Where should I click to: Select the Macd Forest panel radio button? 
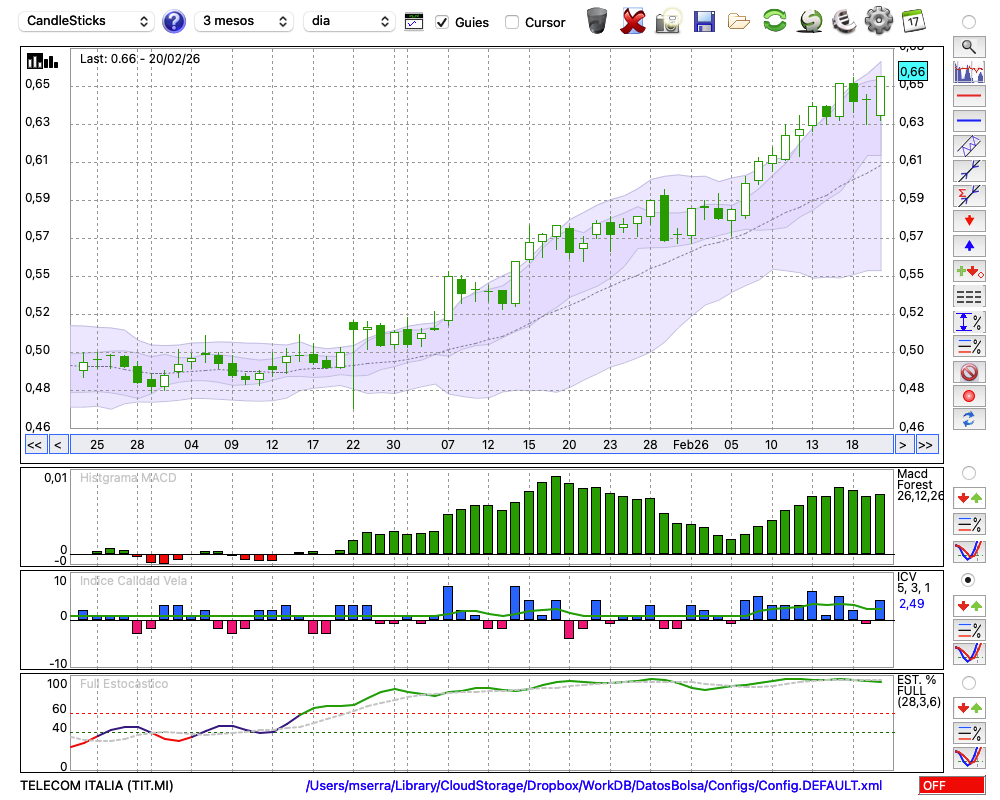[968, 472]
